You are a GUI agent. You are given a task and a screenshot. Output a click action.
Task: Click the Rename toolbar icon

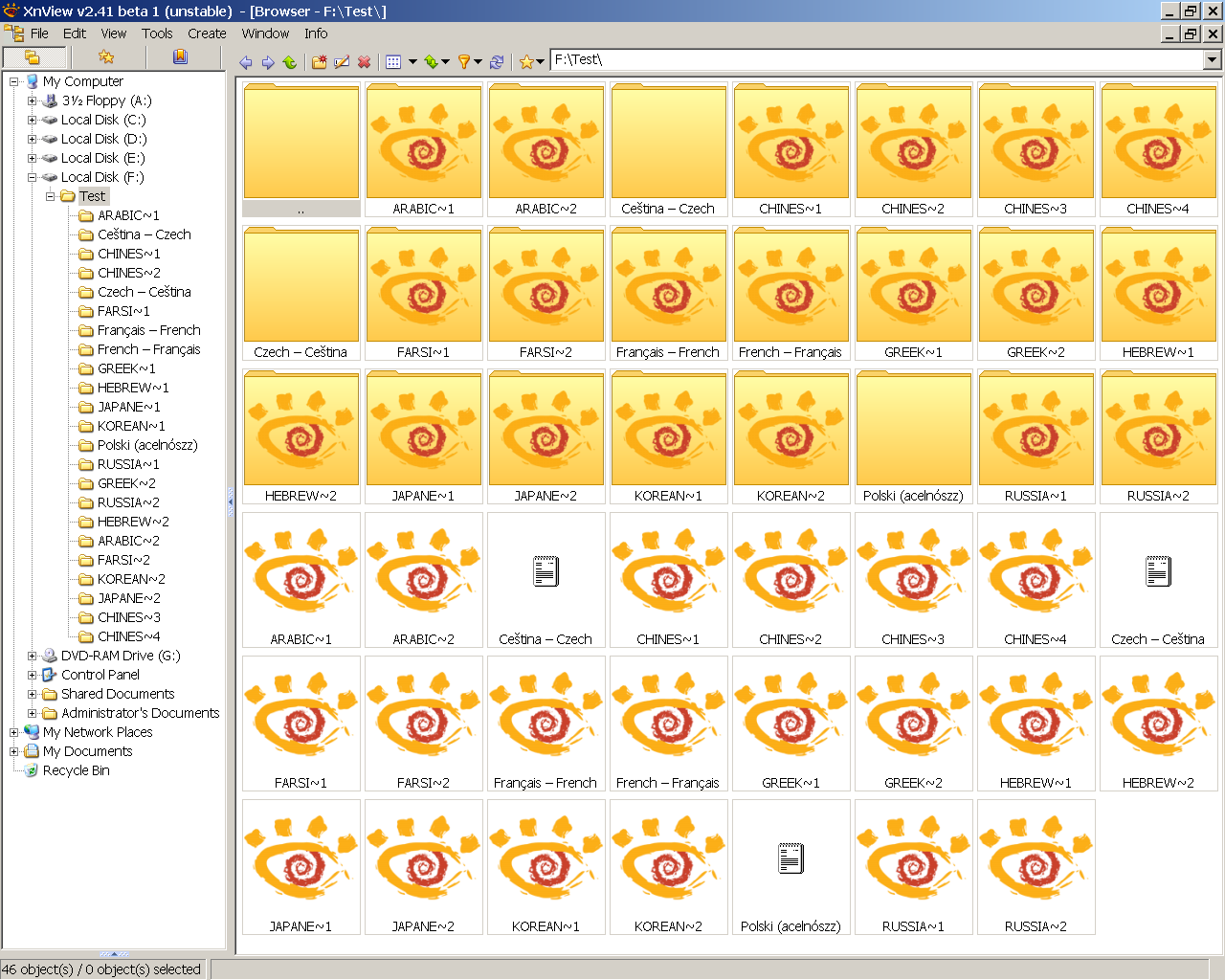tap(342, 62)
